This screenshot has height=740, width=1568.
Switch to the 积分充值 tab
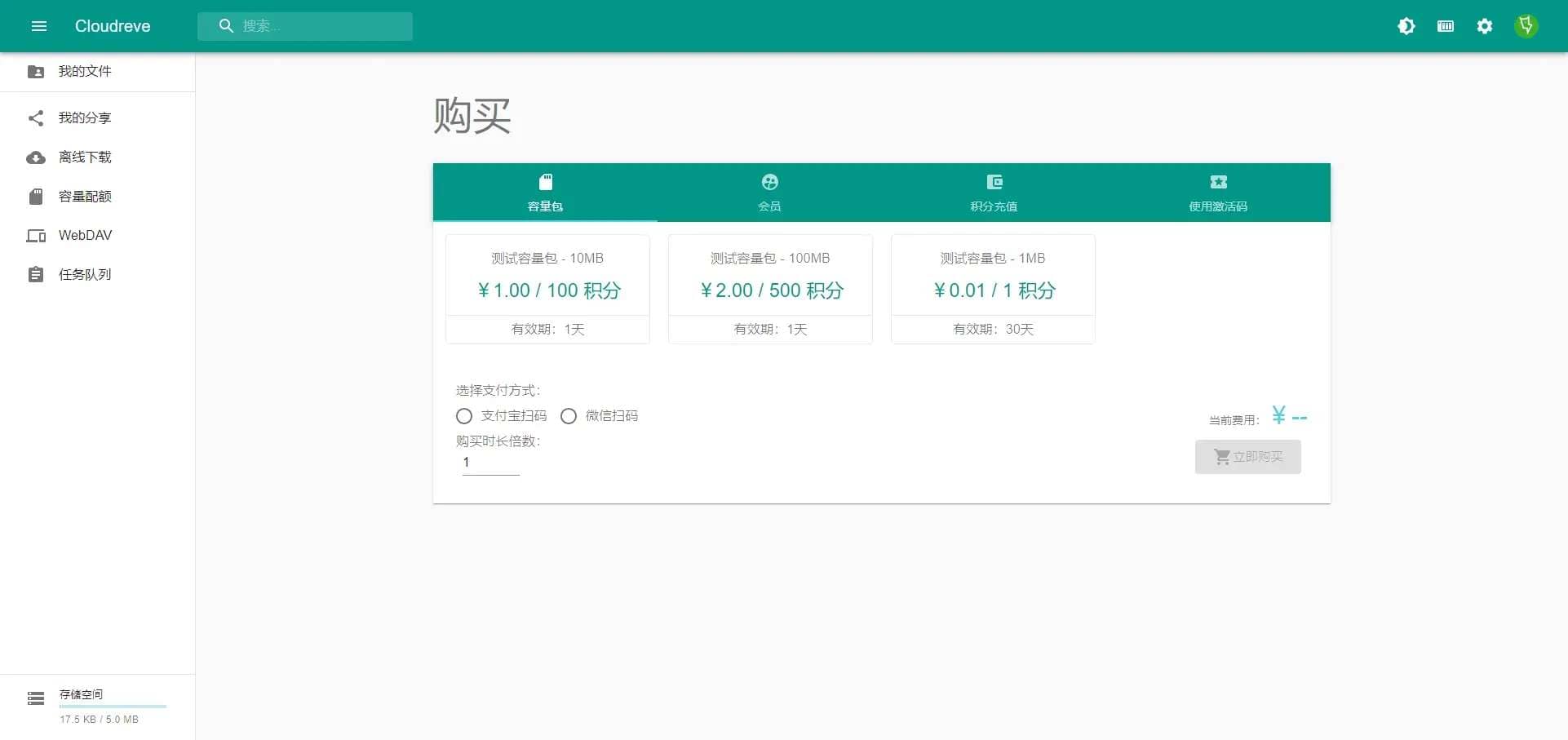[994, 193]
